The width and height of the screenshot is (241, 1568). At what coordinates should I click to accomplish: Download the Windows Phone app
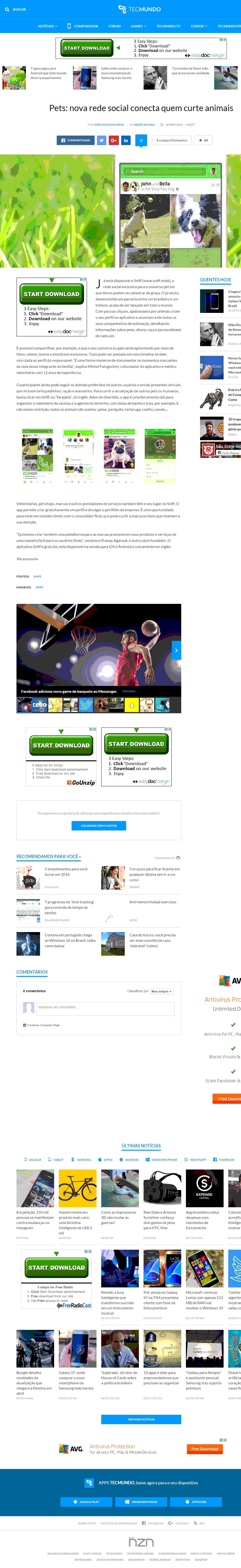coord(141,1502)
